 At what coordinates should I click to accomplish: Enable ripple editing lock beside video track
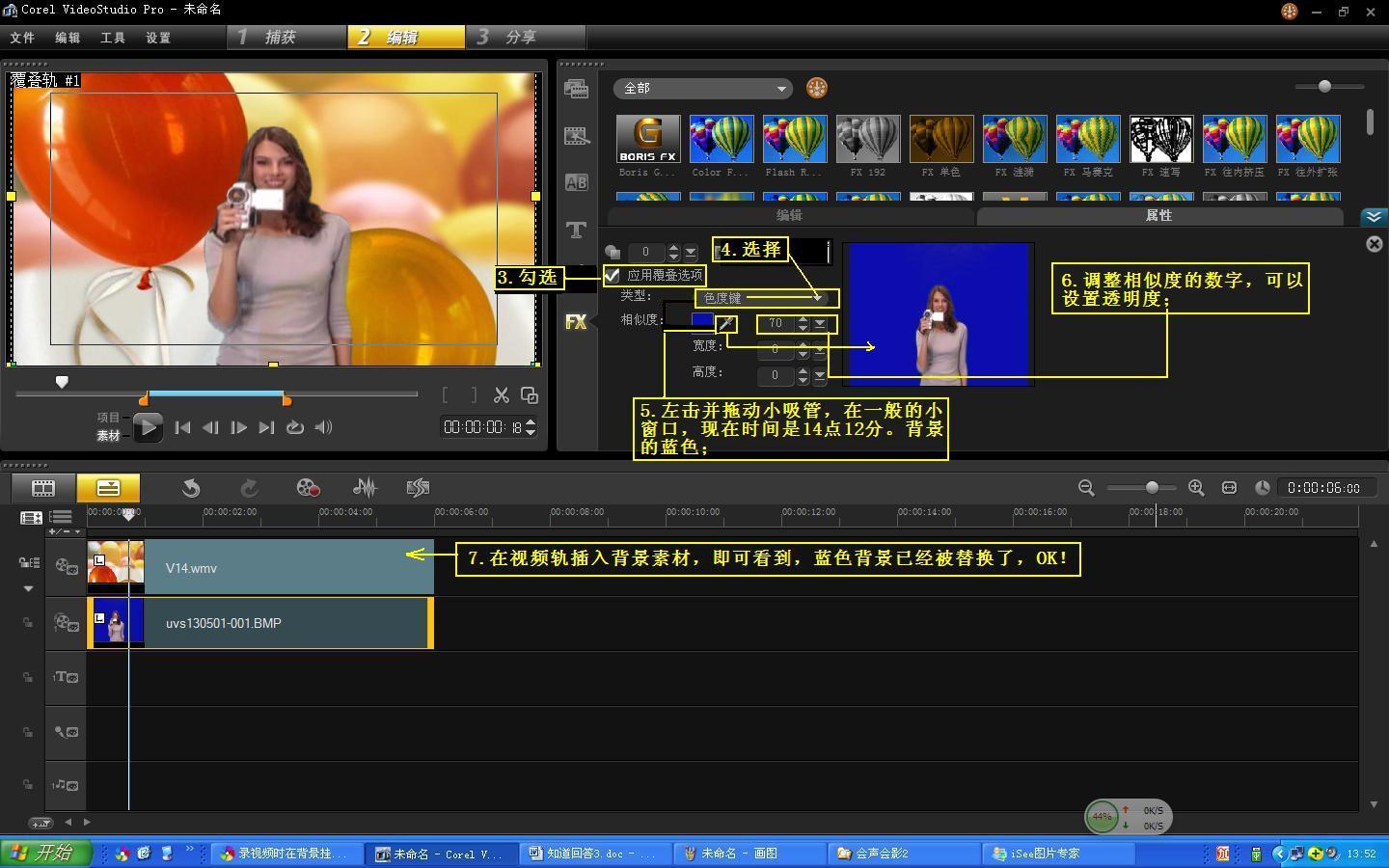click(x=29, y=562)
